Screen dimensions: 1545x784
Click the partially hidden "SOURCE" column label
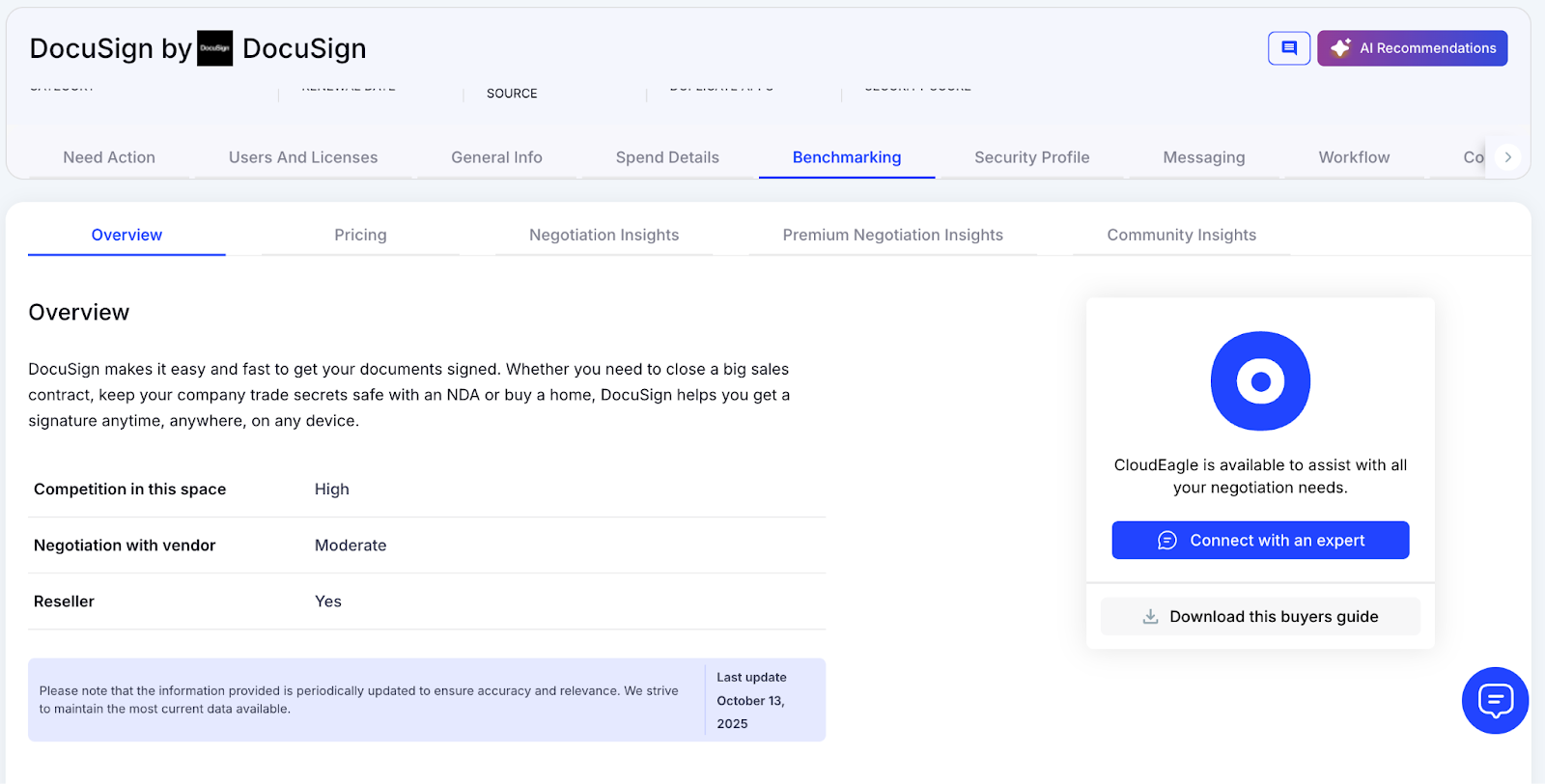(x=512, y=94)
